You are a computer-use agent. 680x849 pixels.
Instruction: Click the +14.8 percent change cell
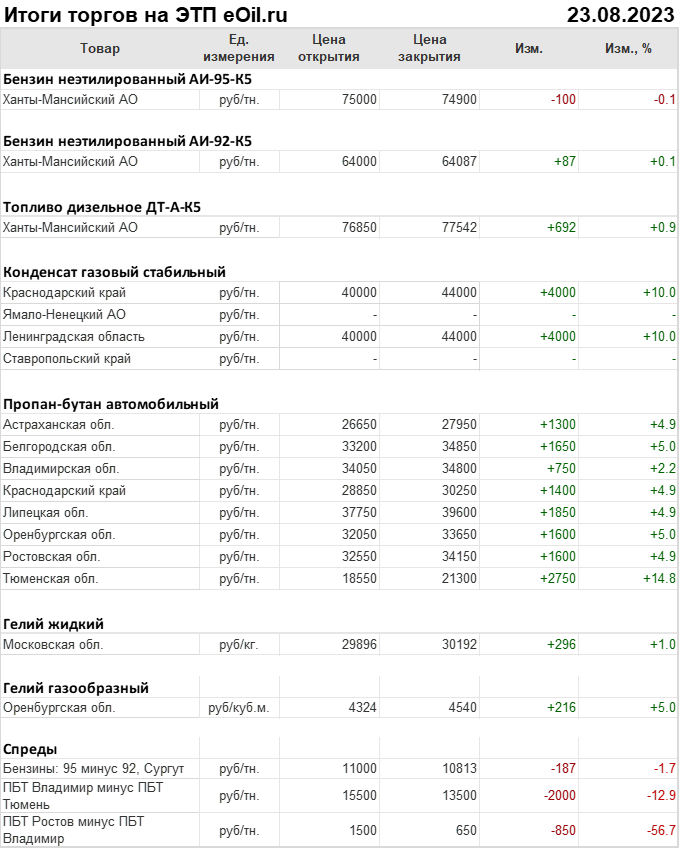pyautogui.click(x=660, y=579)
